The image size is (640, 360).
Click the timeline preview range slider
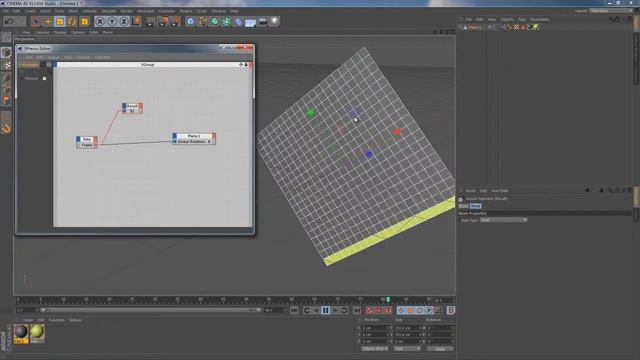(x=150, y=310)
